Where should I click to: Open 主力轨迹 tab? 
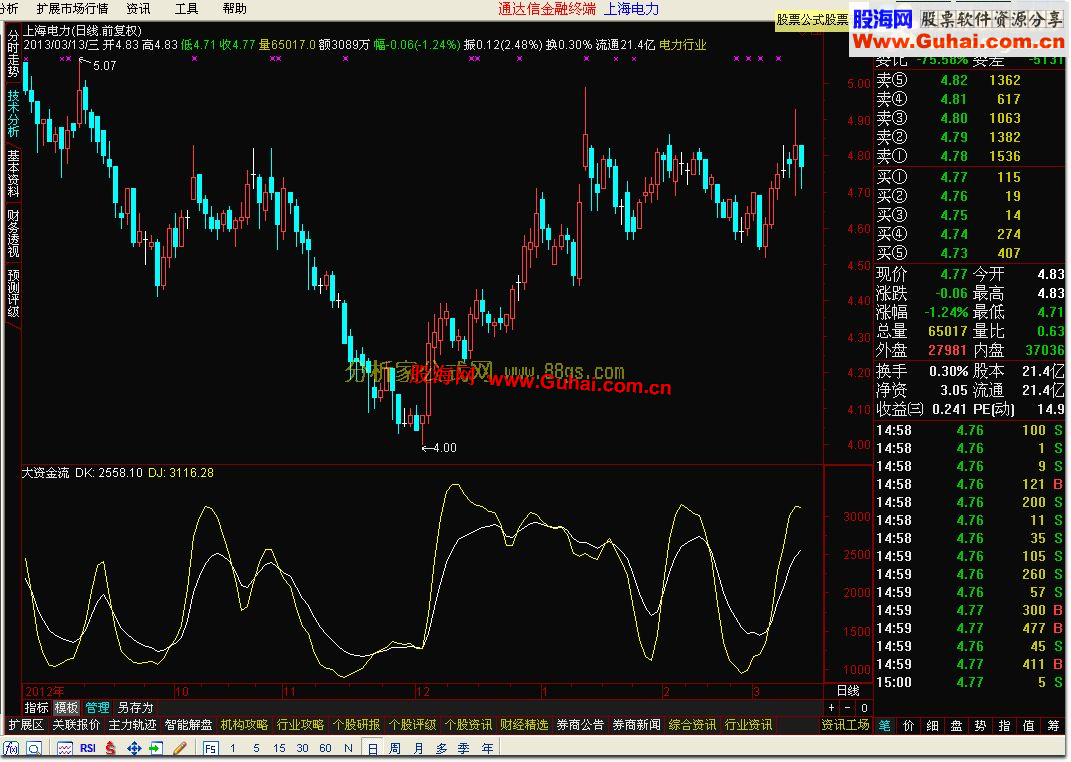click(133, 725)
